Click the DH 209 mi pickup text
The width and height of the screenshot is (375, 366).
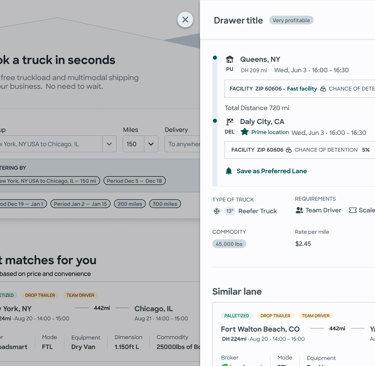pos(254,70)
